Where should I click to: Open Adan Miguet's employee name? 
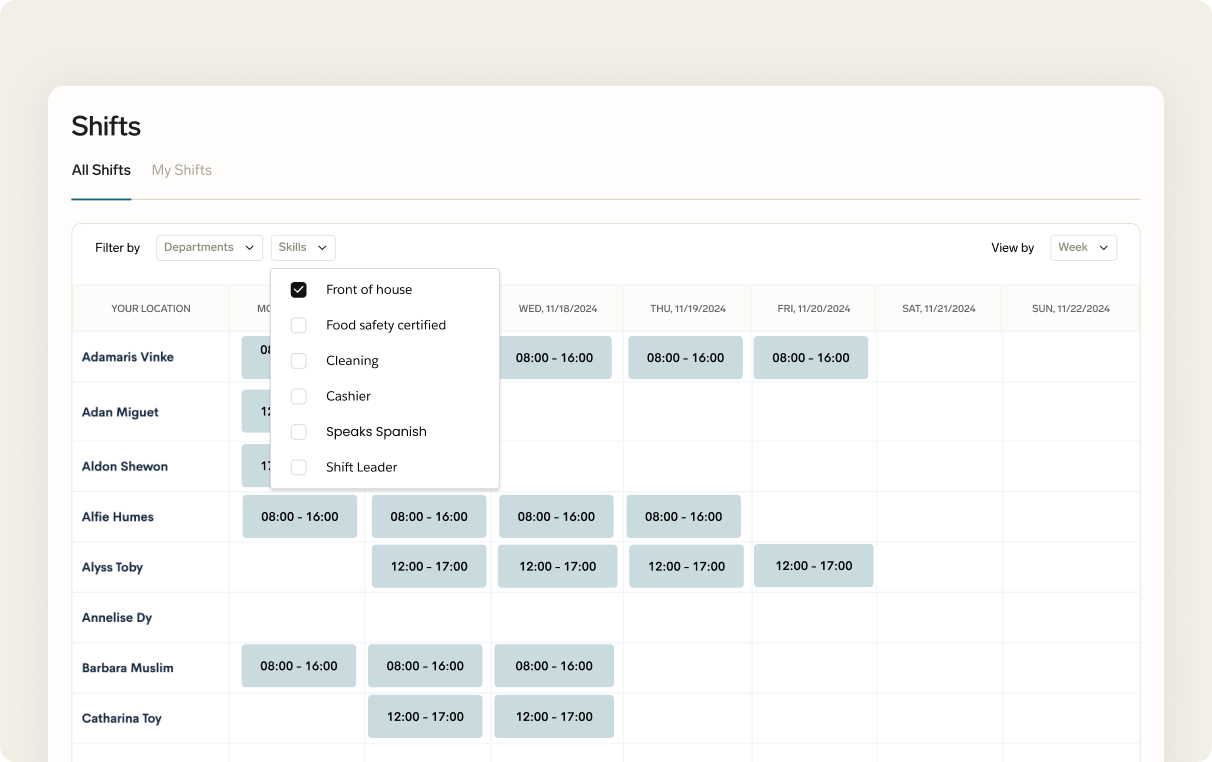[x=120, y=412]
